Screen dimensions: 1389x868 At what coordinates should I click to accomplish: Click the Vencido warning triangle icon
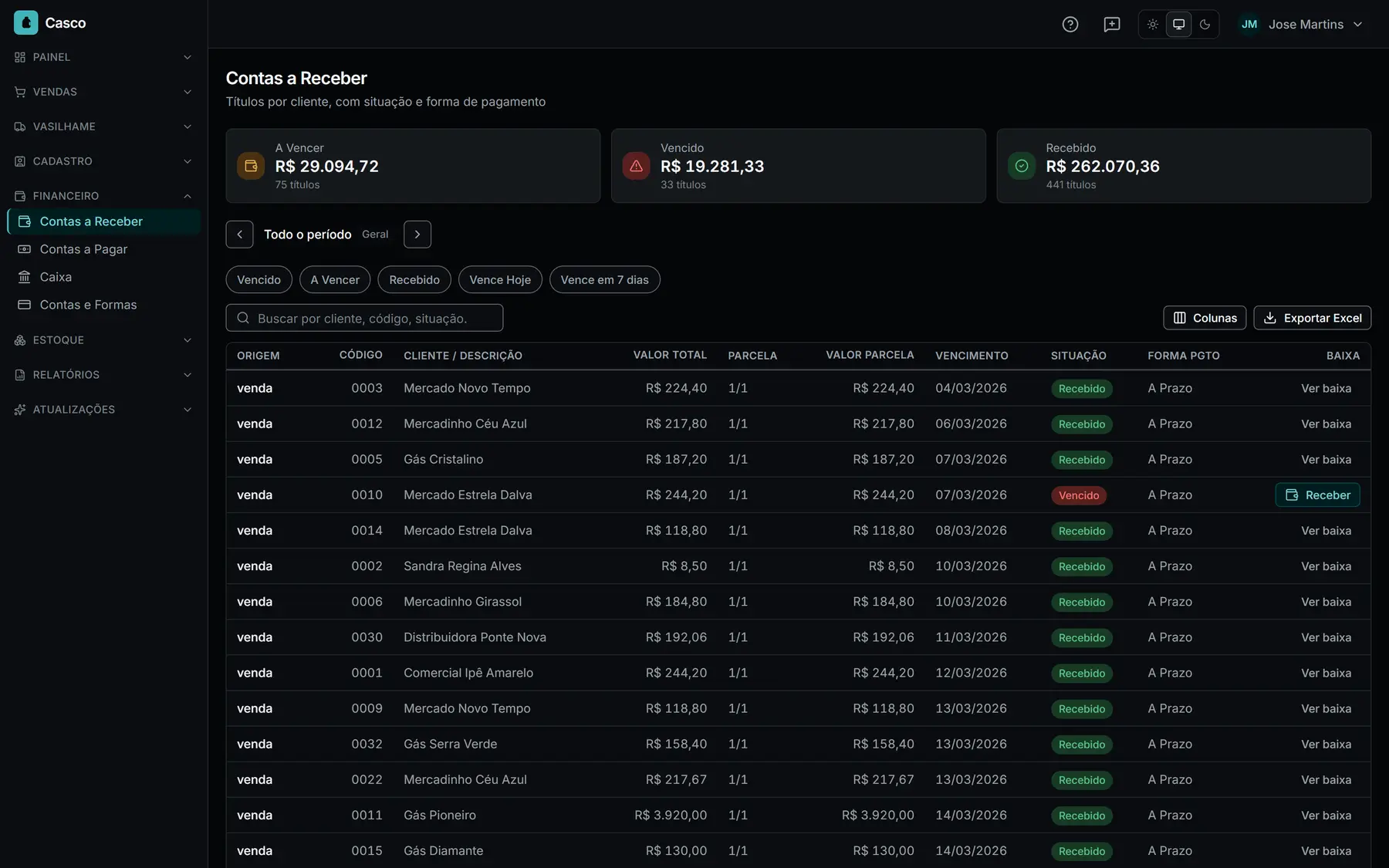636,166
